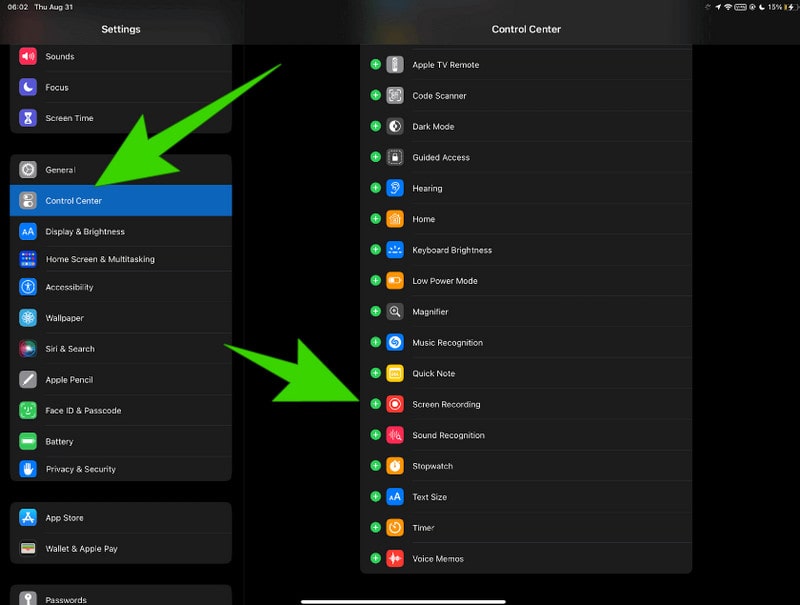Add Timer using its plus button
Viewport: 800px width, 605px height.
(376, 527)
